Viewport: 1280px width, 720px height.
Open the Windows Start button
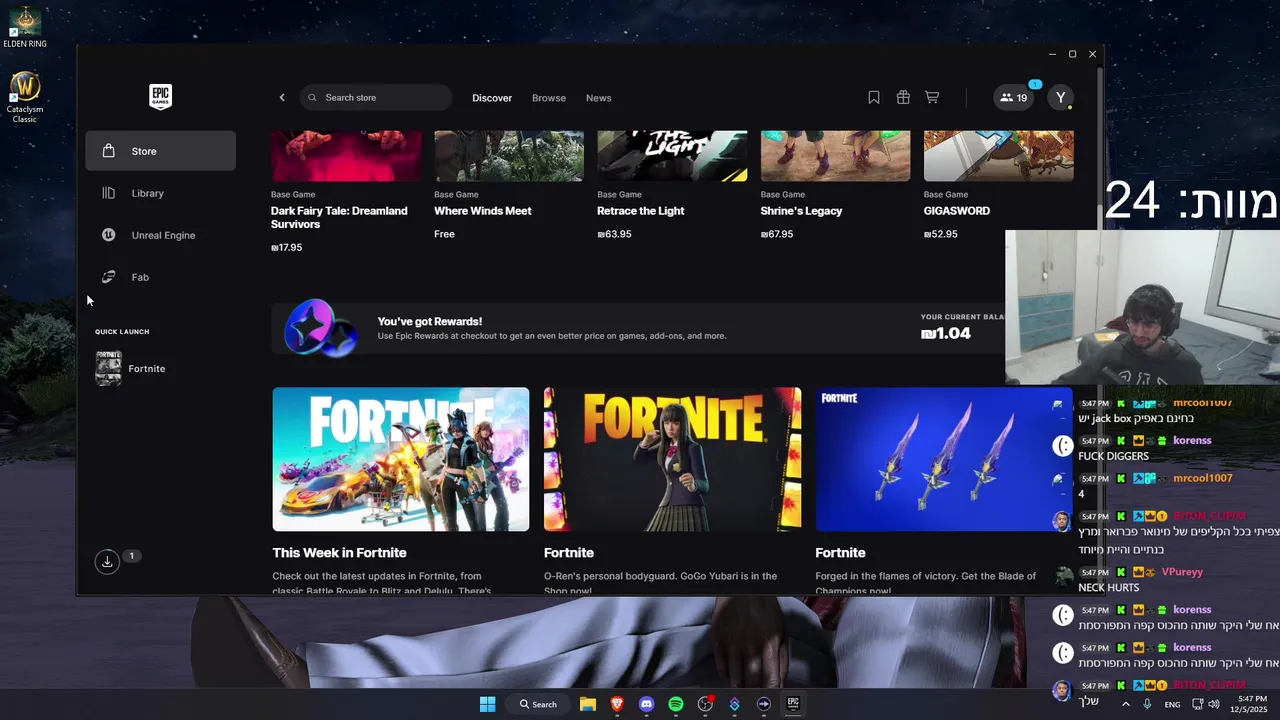487,704
